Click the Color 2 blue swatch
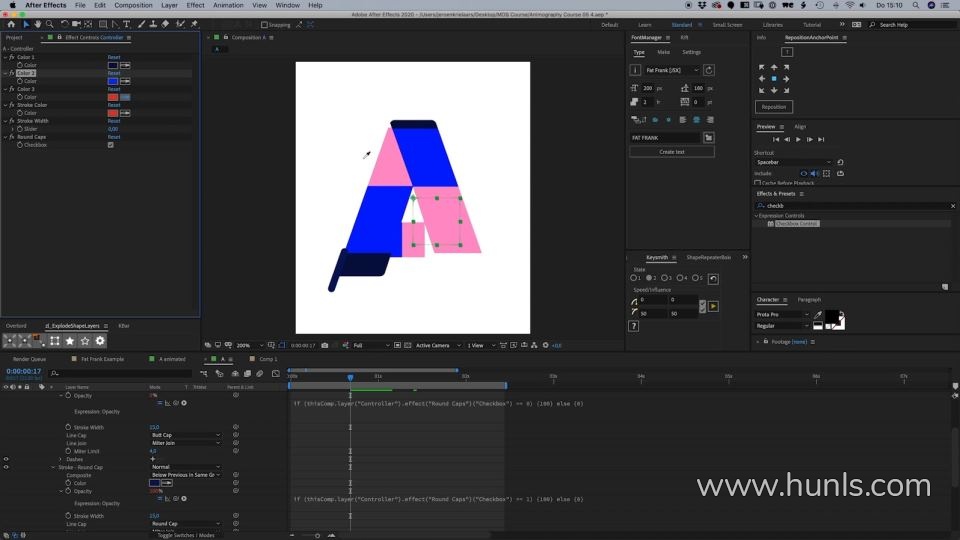 (x=113, y=81)
